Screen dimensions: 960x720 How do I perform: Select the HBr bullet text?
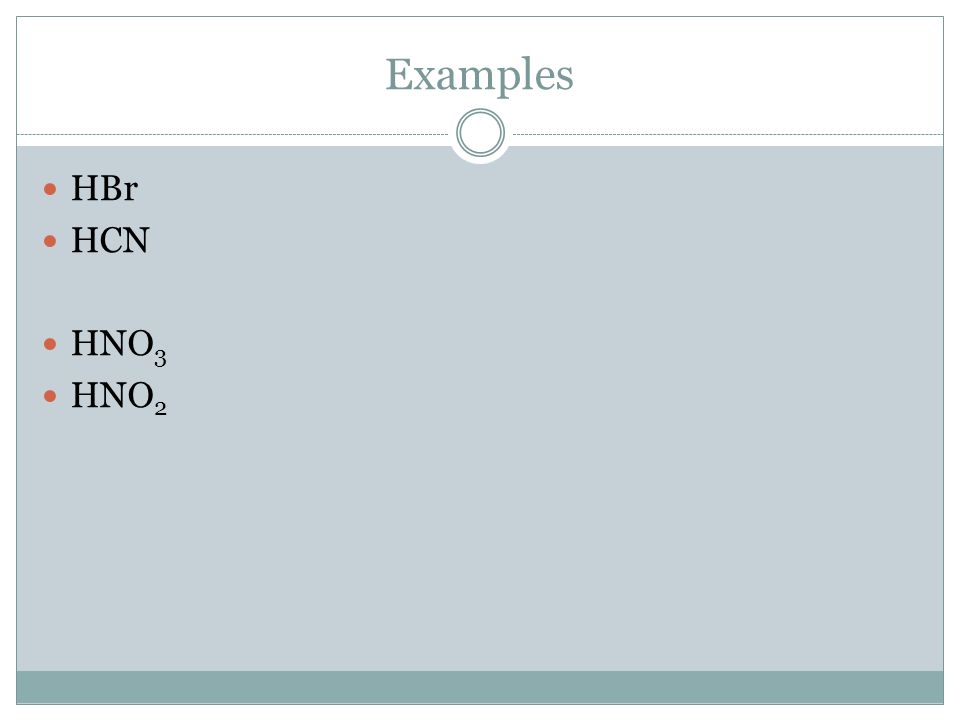[105, 188]
